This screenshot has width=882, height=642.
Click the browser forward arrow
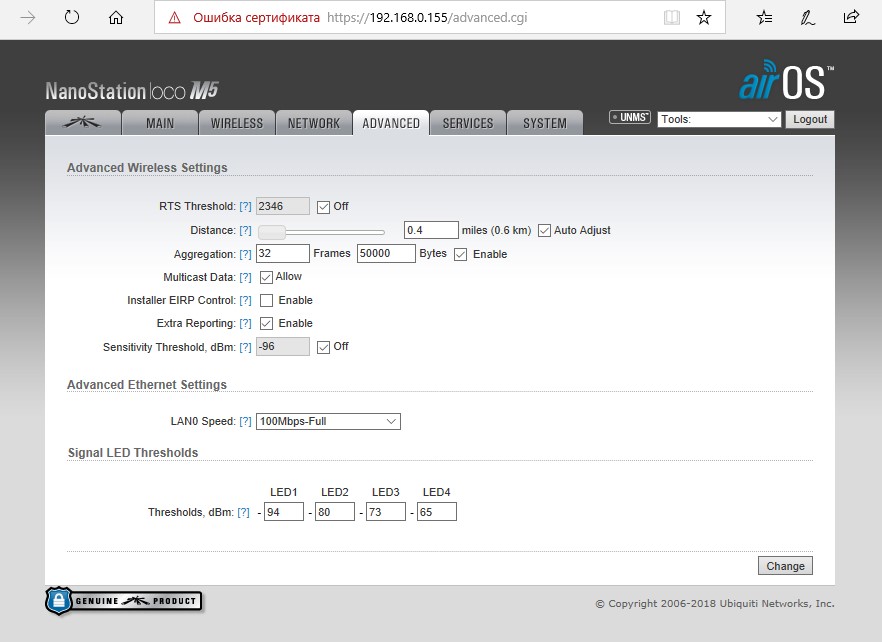(x=28, y=17)
